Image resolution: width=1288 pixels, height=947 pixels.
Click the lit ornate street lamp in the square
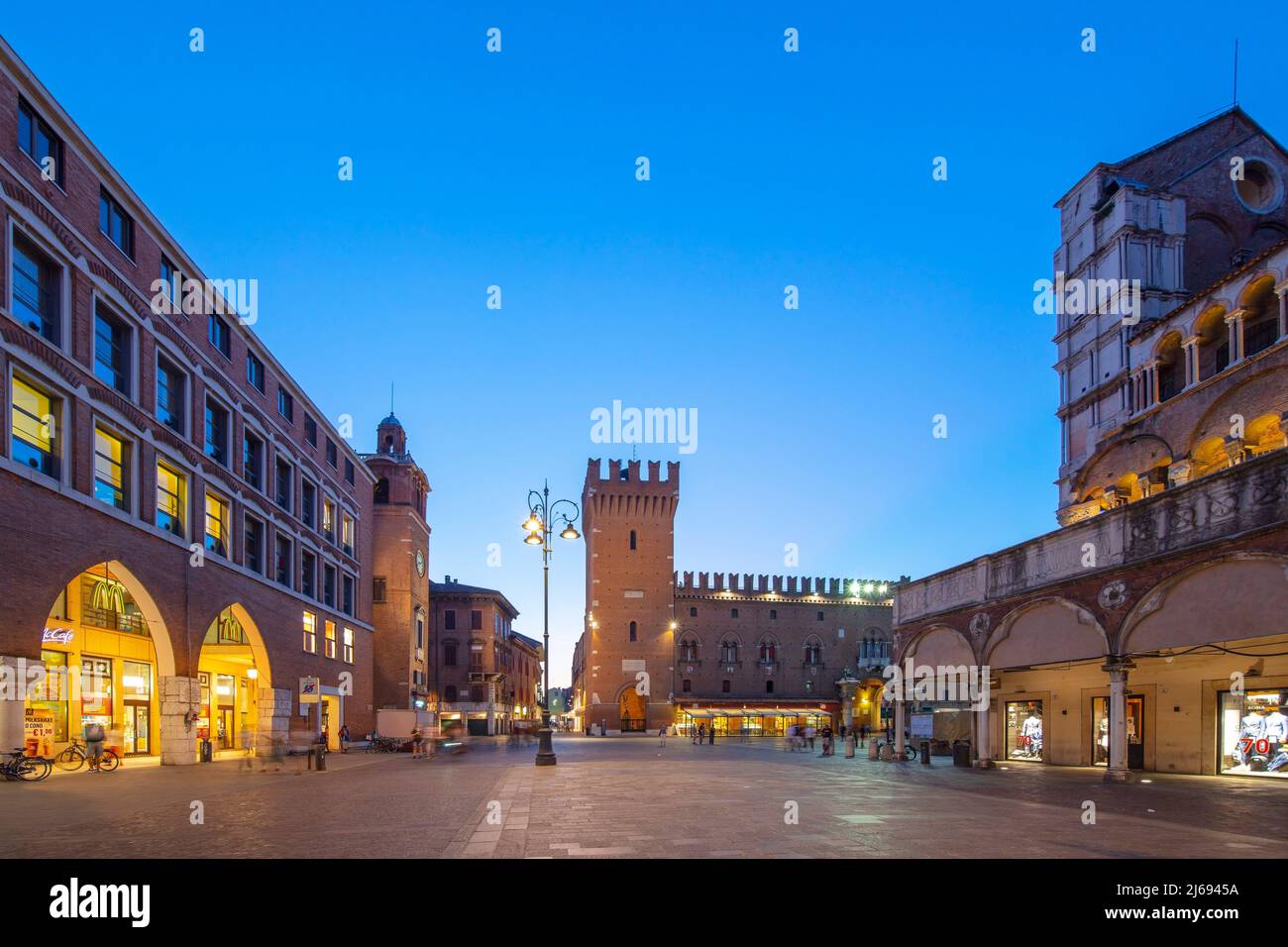click(548, 624)
